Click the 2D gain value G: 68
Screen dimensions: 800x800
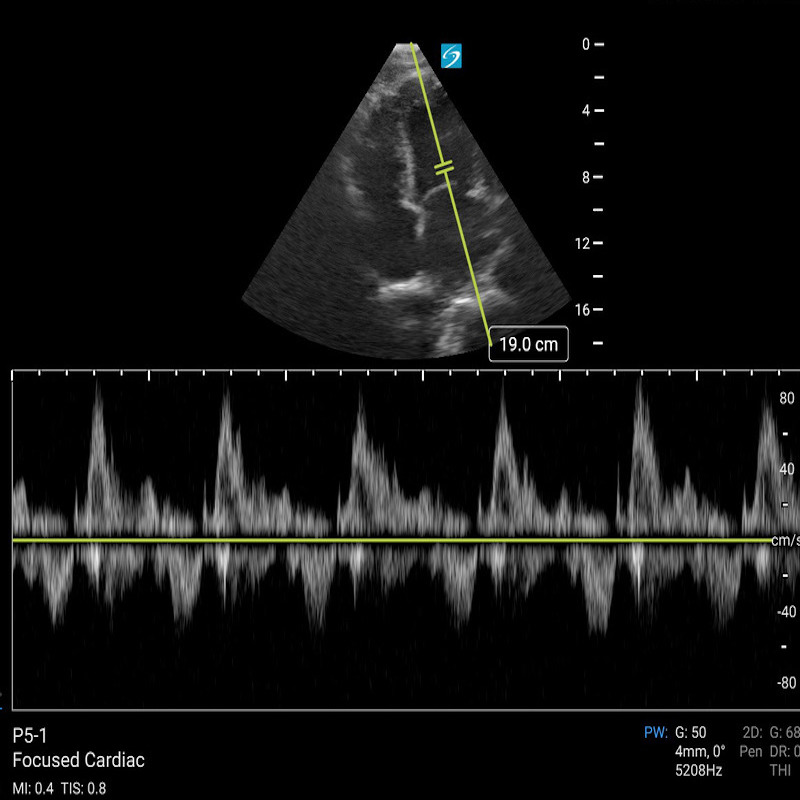point(784,733)
